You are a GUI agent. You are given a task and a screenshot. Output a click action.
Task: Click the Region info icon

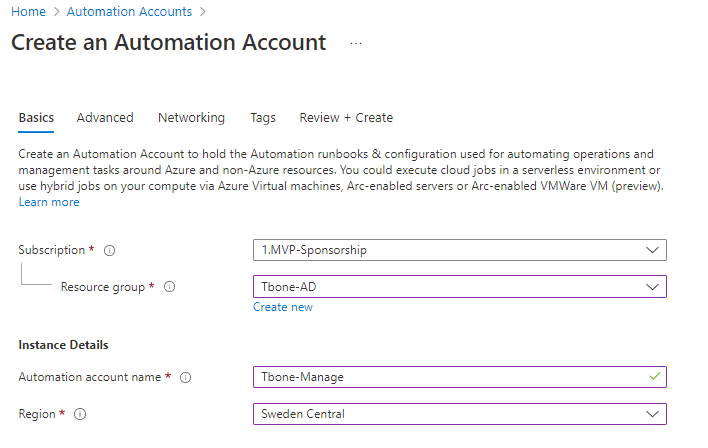coord(80,414)
